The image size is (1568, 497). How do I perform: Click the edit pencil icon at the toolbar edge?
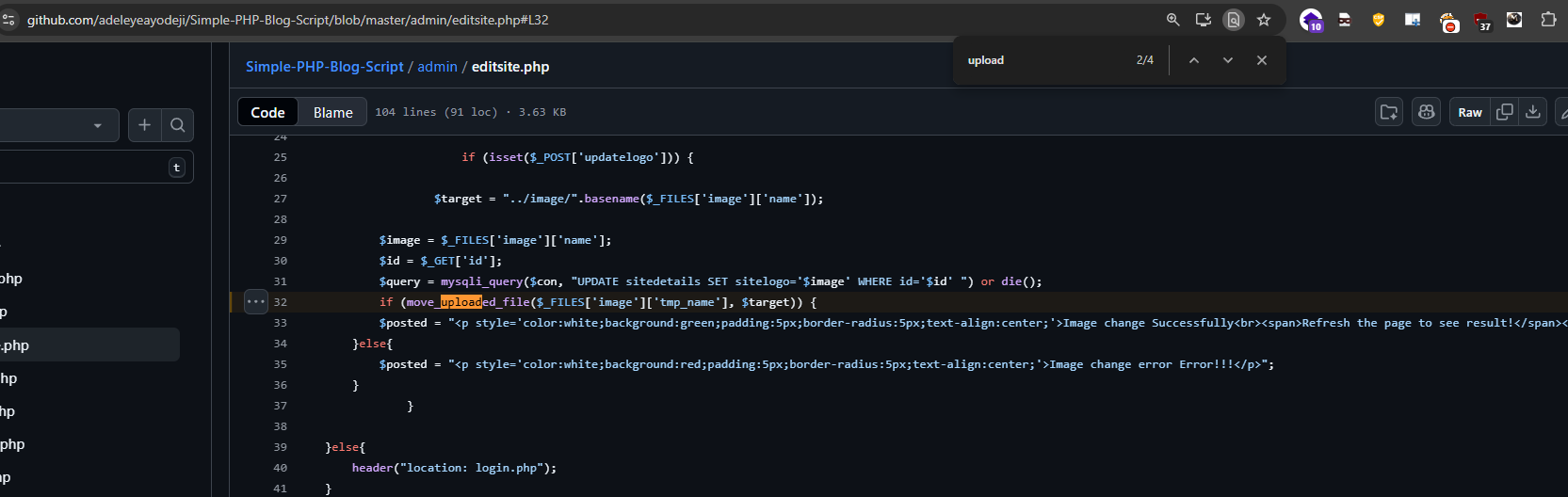[x=1562, y=112]
